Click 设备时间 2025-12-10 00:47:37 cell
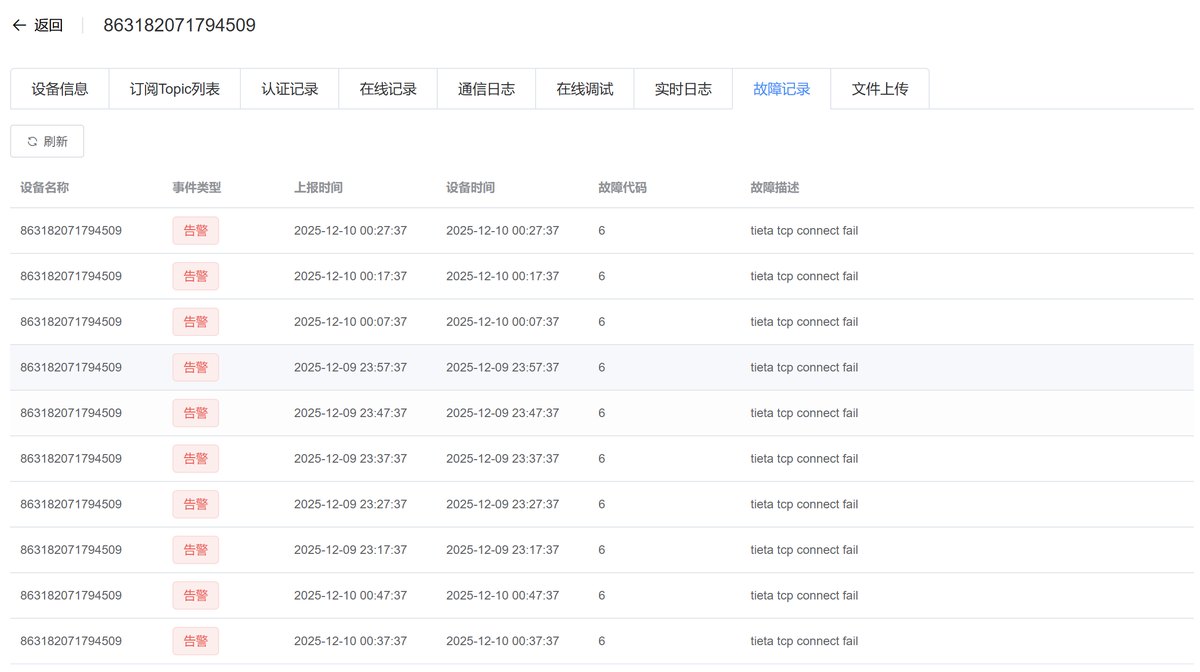The image size is (1200, 672). click(502, 596)
